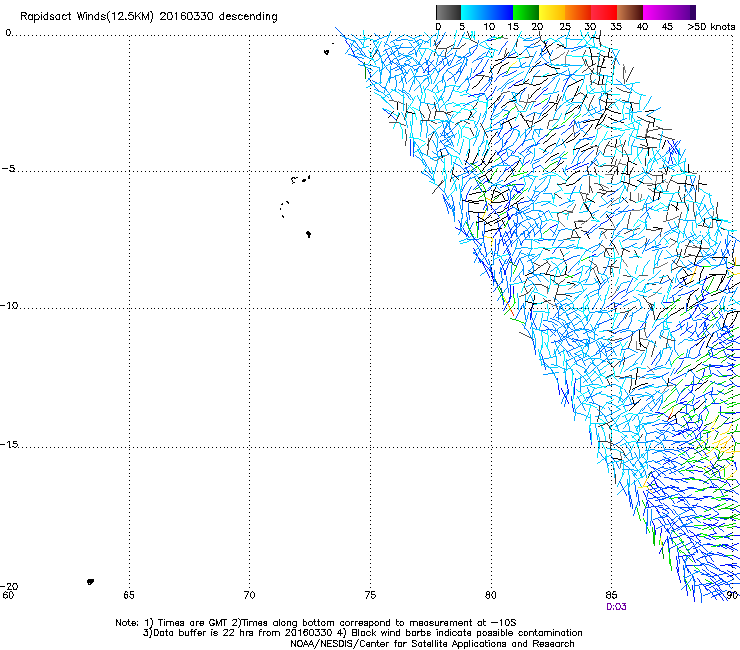The image size is (740, 650).
Task: Click the "-5" latitude axis label
Action: point(9,169)
